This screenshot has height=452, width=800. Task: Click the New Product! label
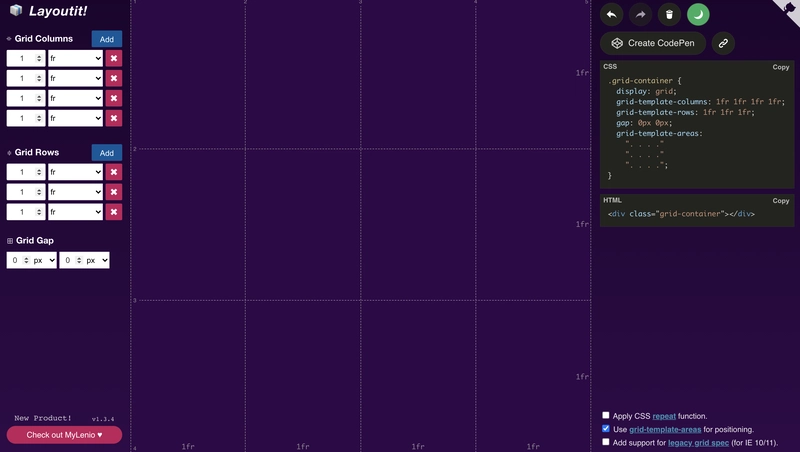coord(43,418)
